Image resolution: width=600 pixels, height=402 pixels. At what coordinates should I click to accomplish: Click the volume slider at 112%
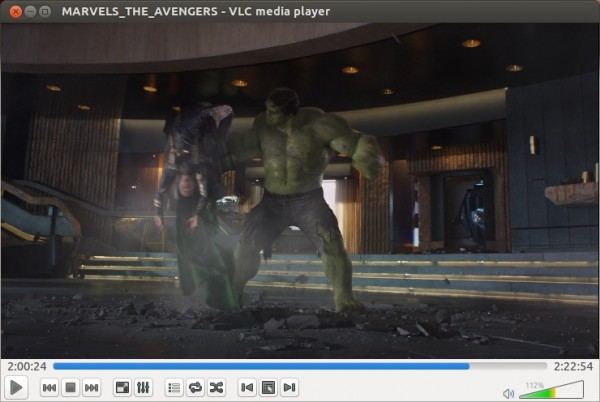point(551,389)
